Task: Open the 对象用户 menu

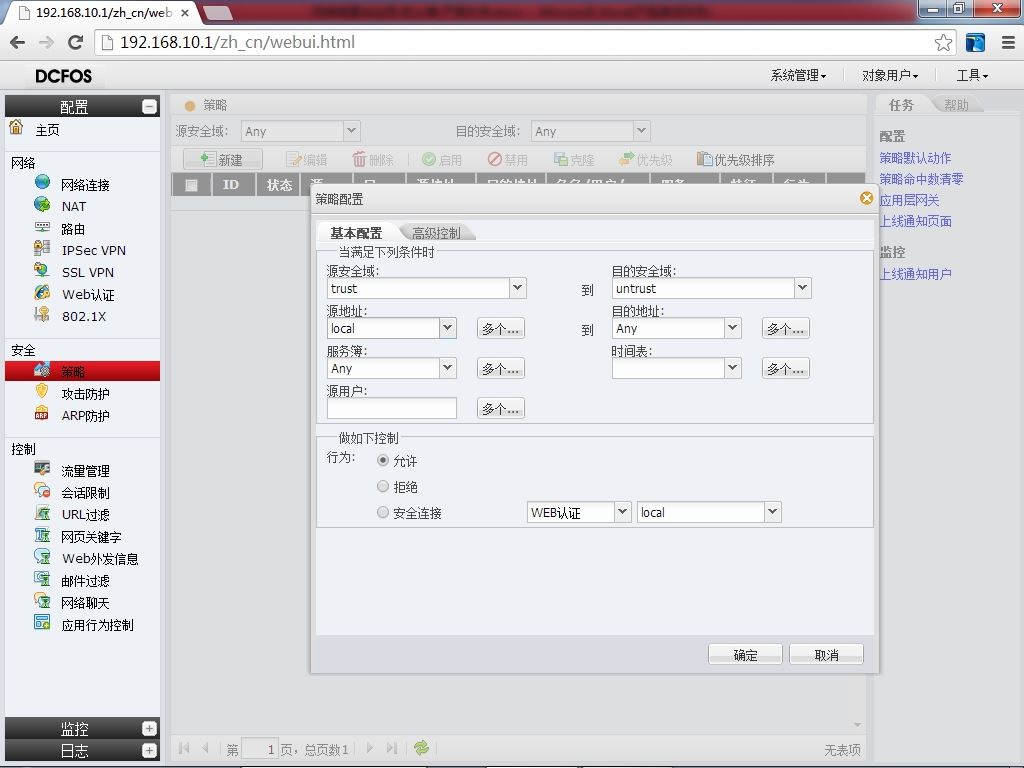Action: click(889, 76)
